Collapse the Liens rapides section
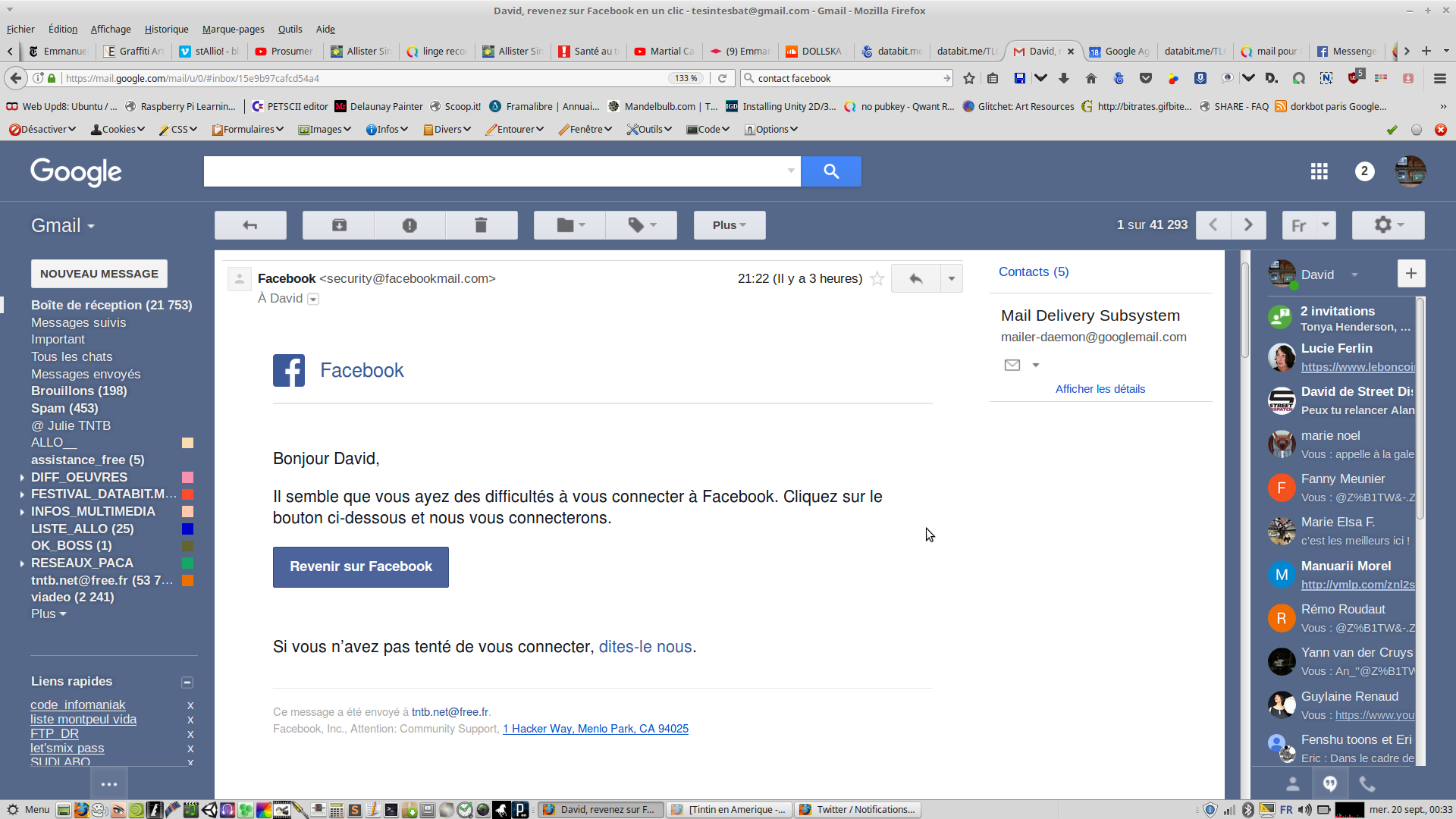 point(187,682)
